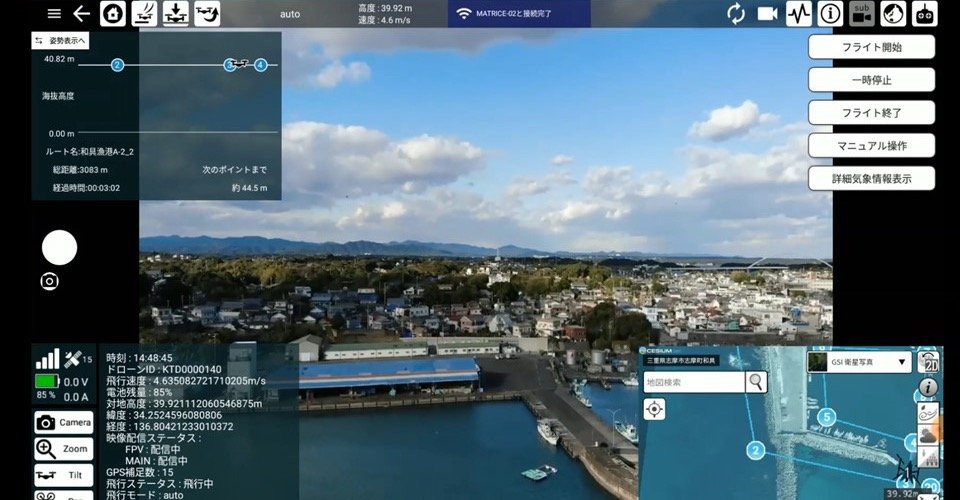Open the remote controller icon

pos(926,14)
